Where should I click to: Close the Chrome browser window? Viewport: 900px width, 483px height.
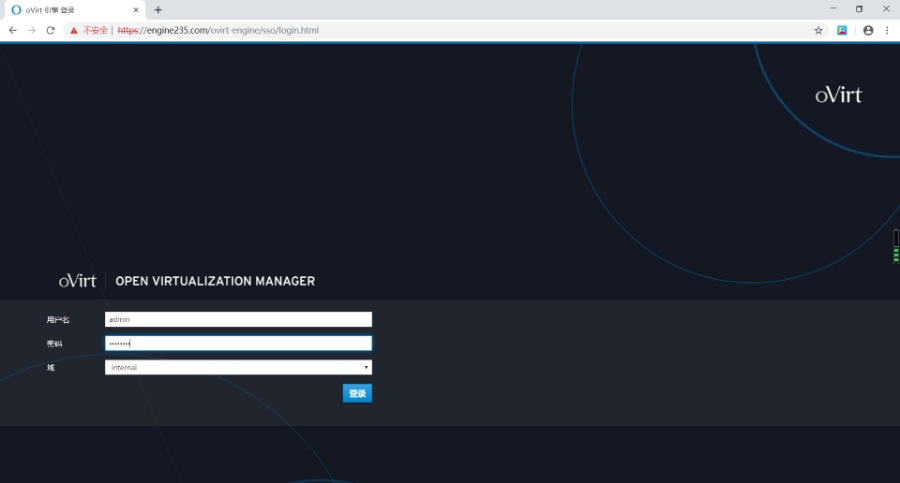tap(886, 9)
